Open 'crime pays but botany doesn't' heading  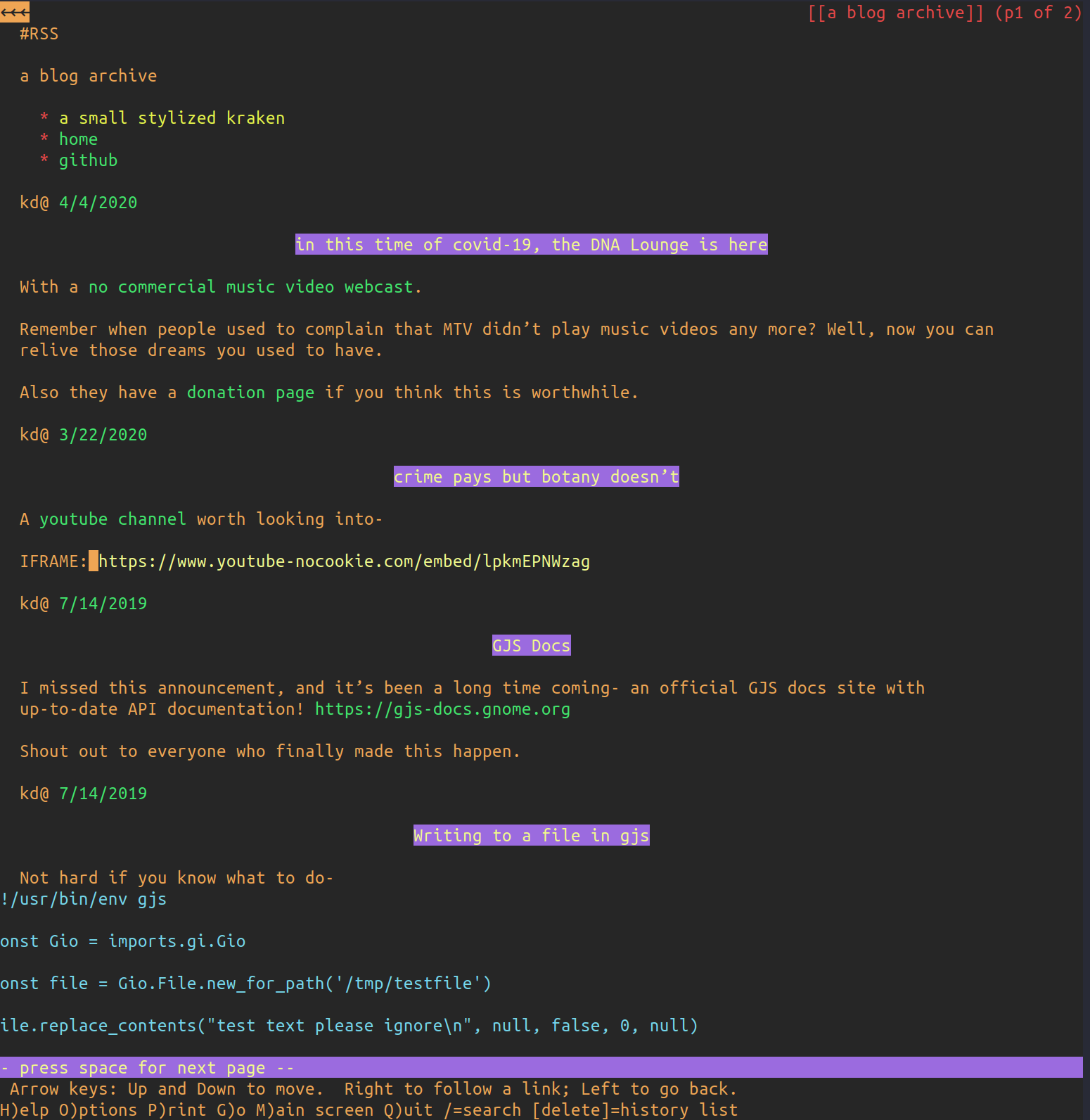click(x=536, y=477)
